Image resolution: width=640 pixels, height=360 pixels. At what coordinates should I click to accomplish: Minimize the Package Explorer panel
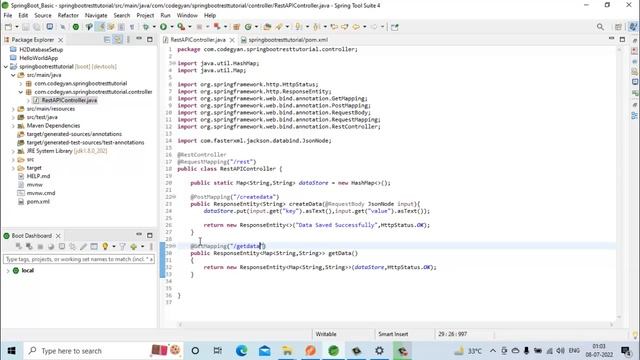(139, 39)
